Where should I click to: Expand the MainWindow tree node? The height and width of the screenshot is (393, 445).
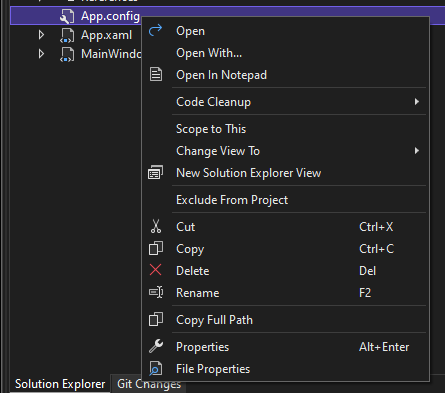click(x=41, y=54)
